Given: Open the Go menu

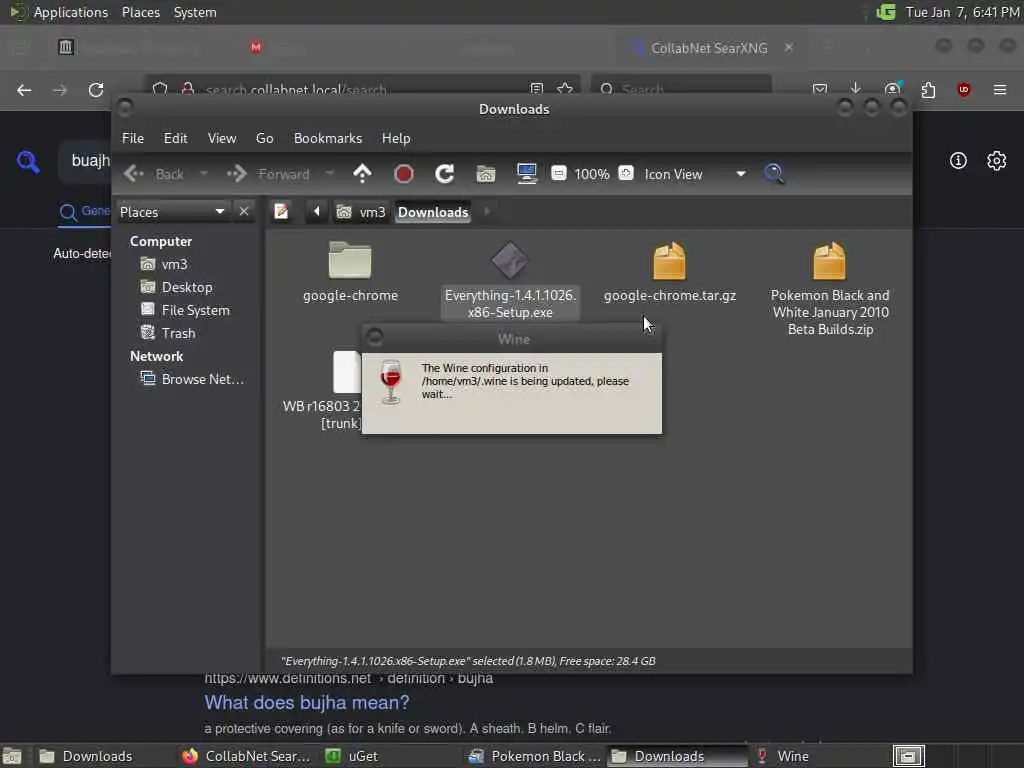Looking at the screenshot, I should click(264, 138).
